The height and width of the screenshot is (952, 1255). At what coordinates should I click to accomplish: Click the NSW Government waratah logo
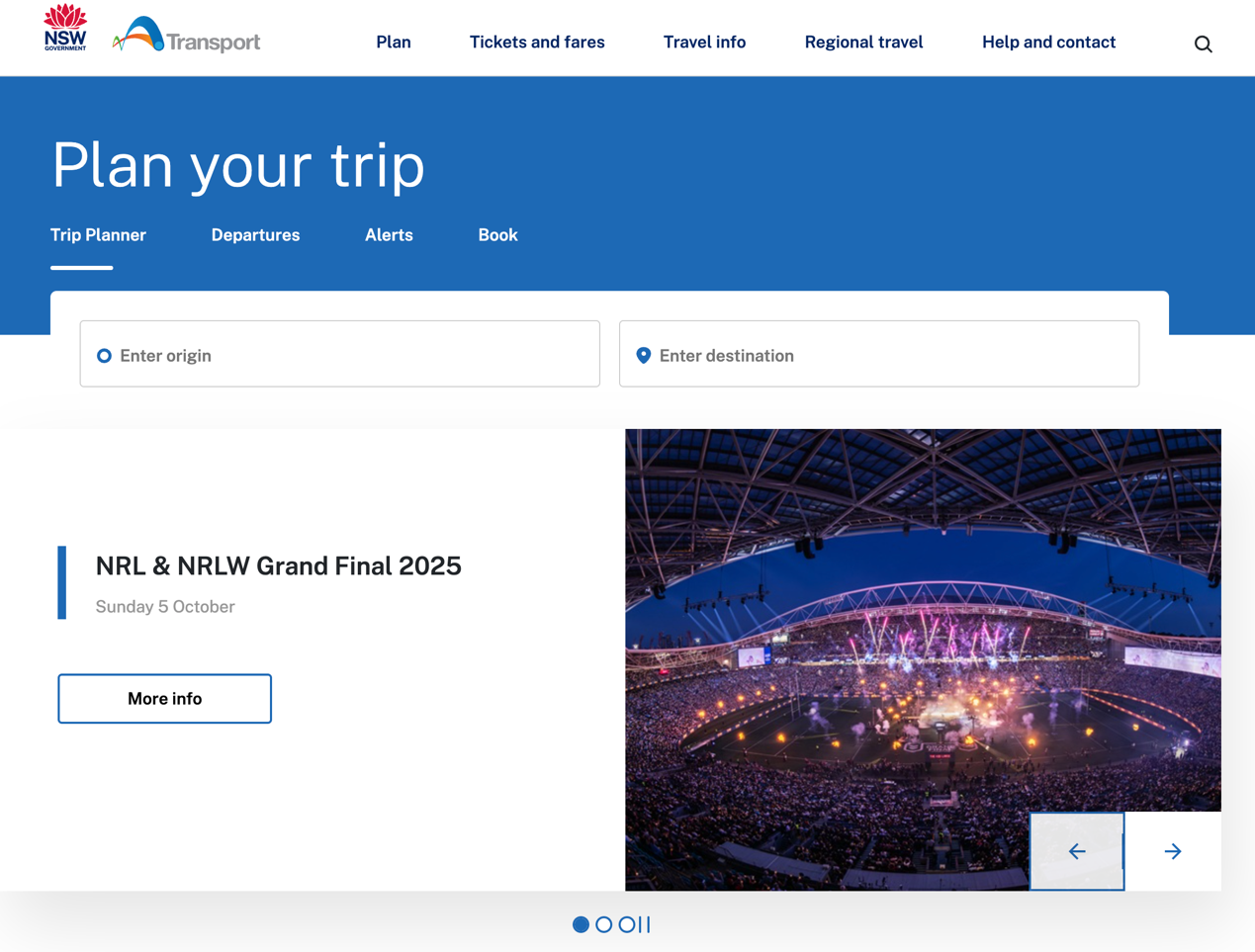(x=65, y=28)
